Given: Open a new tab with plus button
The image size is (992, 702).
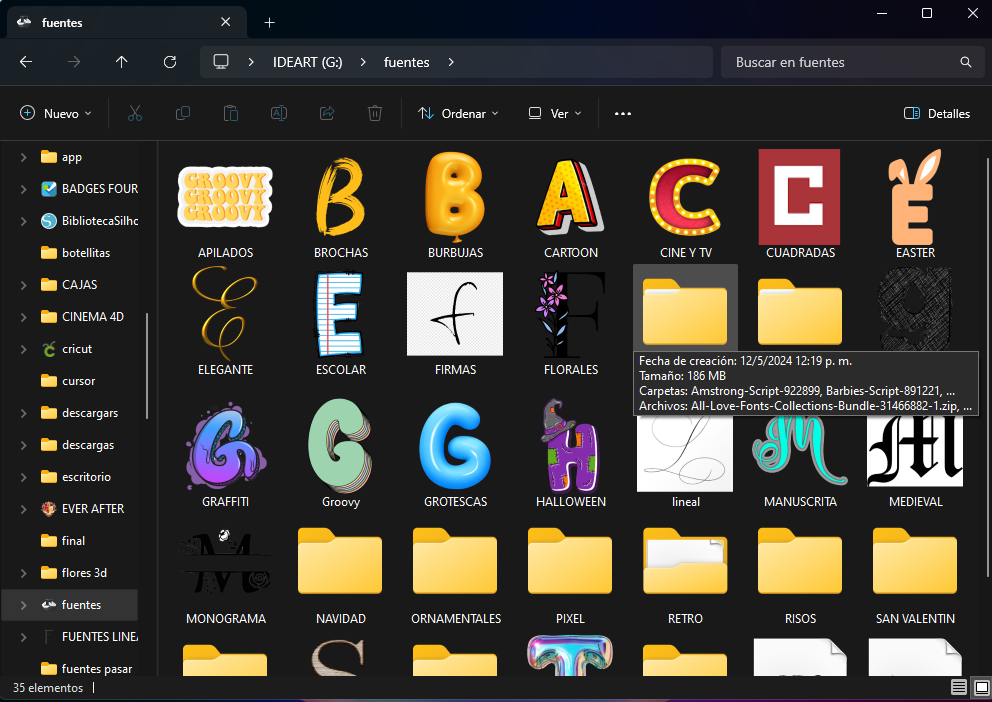Looking at the screenshot, I should 270,23.
